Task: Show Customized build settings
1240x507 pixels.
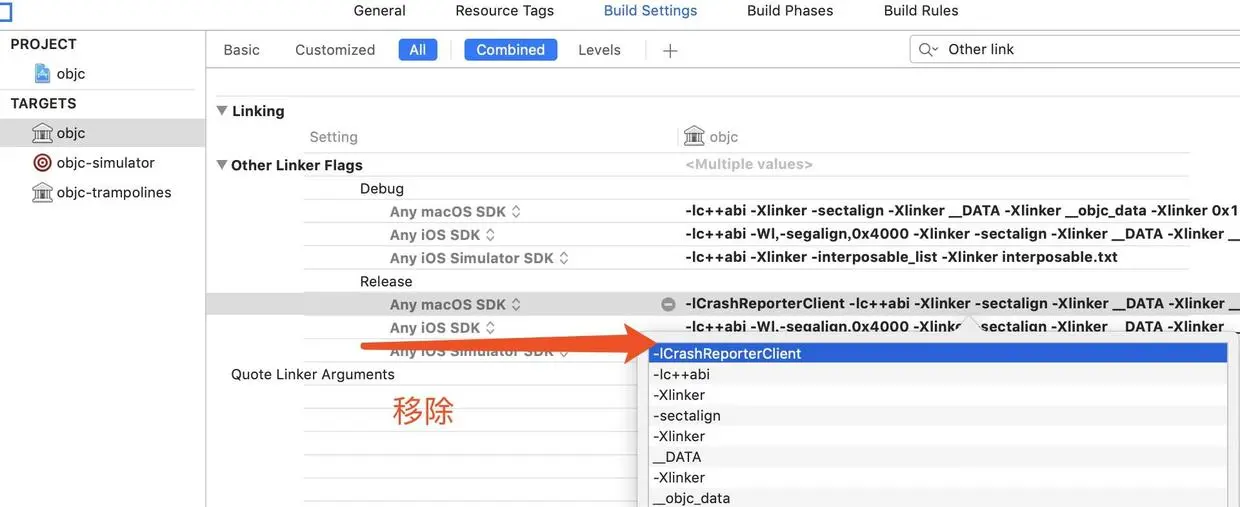Action: click(335, 50)
